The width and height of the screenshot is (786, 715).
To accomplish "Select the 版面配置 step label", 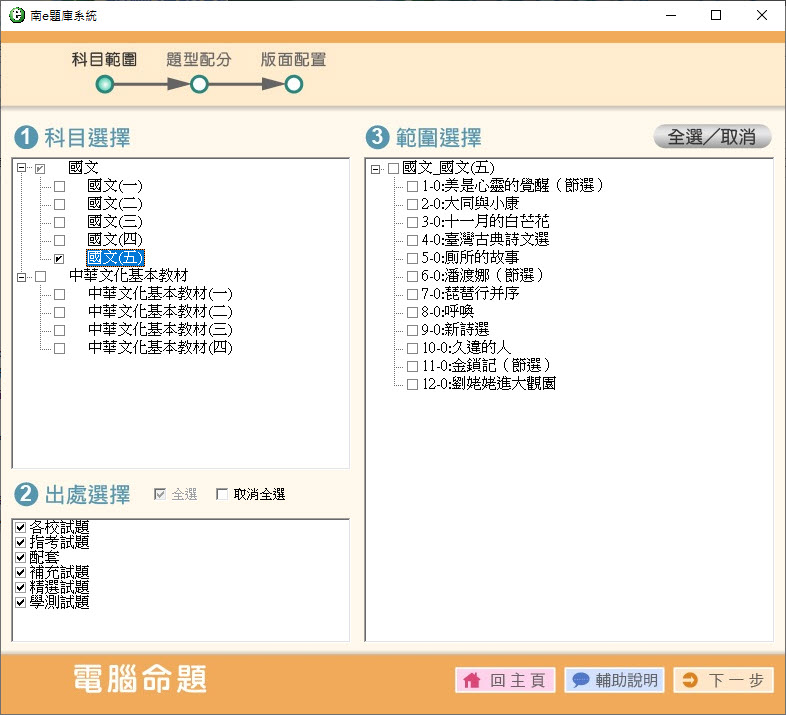I will coord(293,60).
